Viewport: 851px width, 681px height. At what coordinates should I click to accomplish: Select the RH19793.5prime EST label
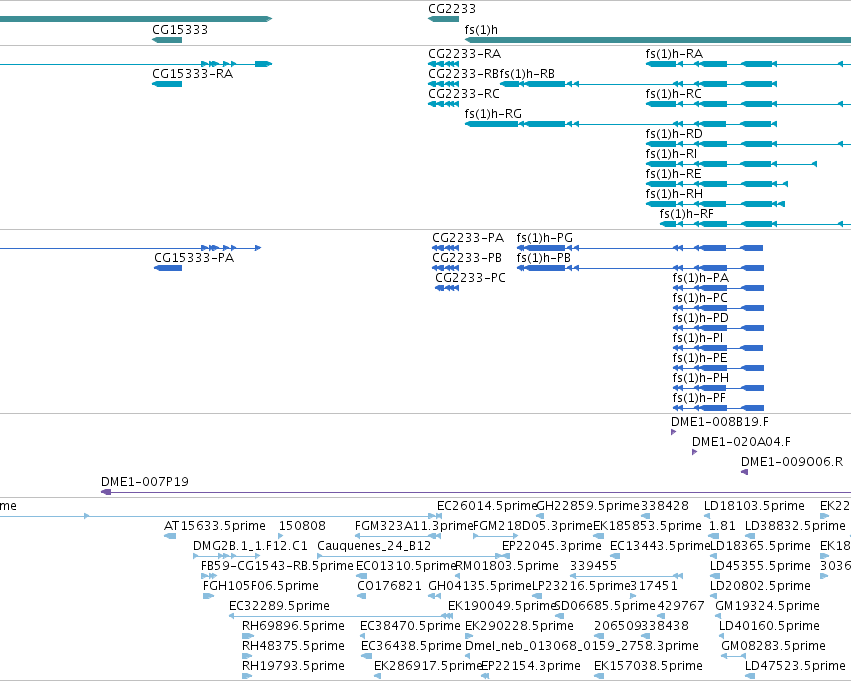point(293,666)
